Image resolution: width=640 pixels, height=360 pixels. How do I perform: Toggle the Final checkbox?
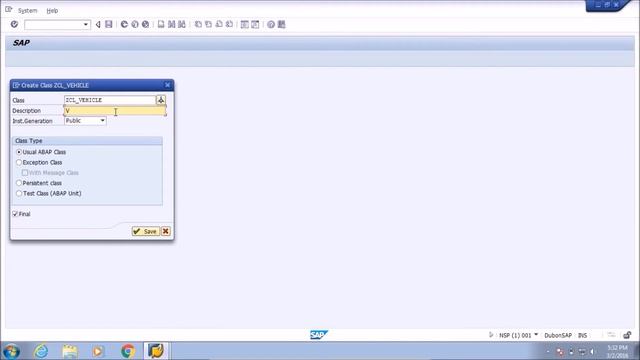point(15,214)
